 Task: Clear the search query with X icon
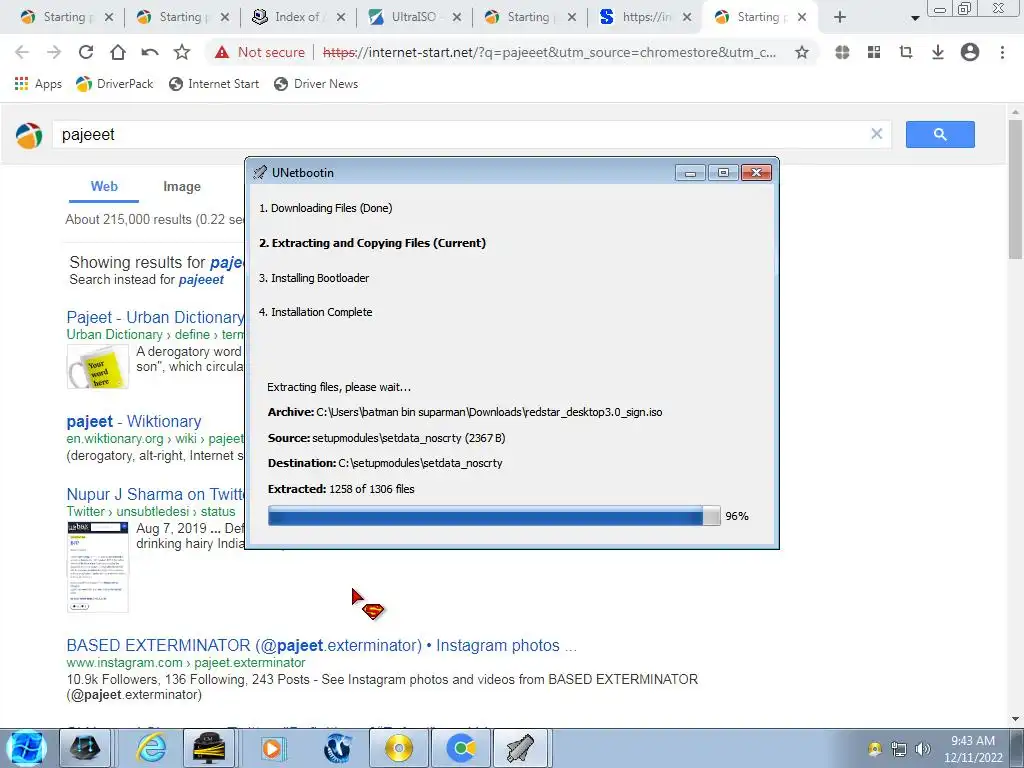coord(876,134)
